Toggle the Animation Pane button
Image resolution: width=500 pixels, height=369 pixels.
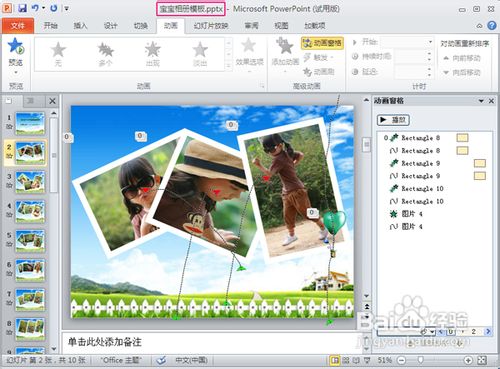[x=322, y=43]
